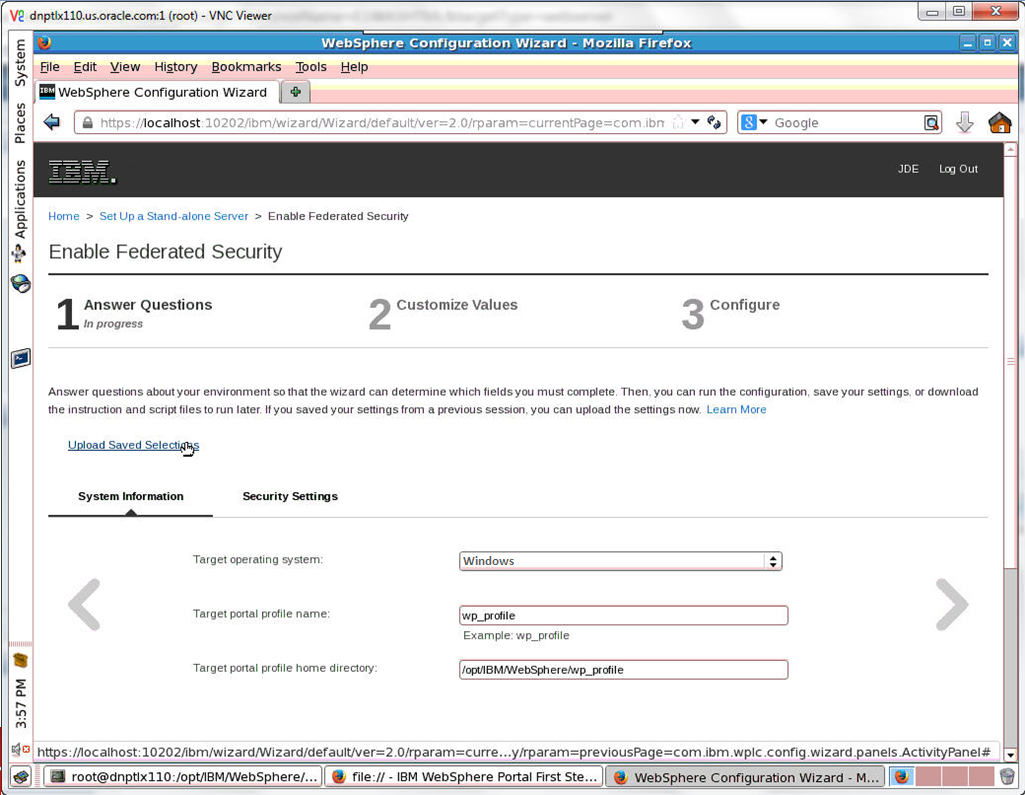
Task: Go to Firefox home page icon
Action: (x=1000, y=122)
